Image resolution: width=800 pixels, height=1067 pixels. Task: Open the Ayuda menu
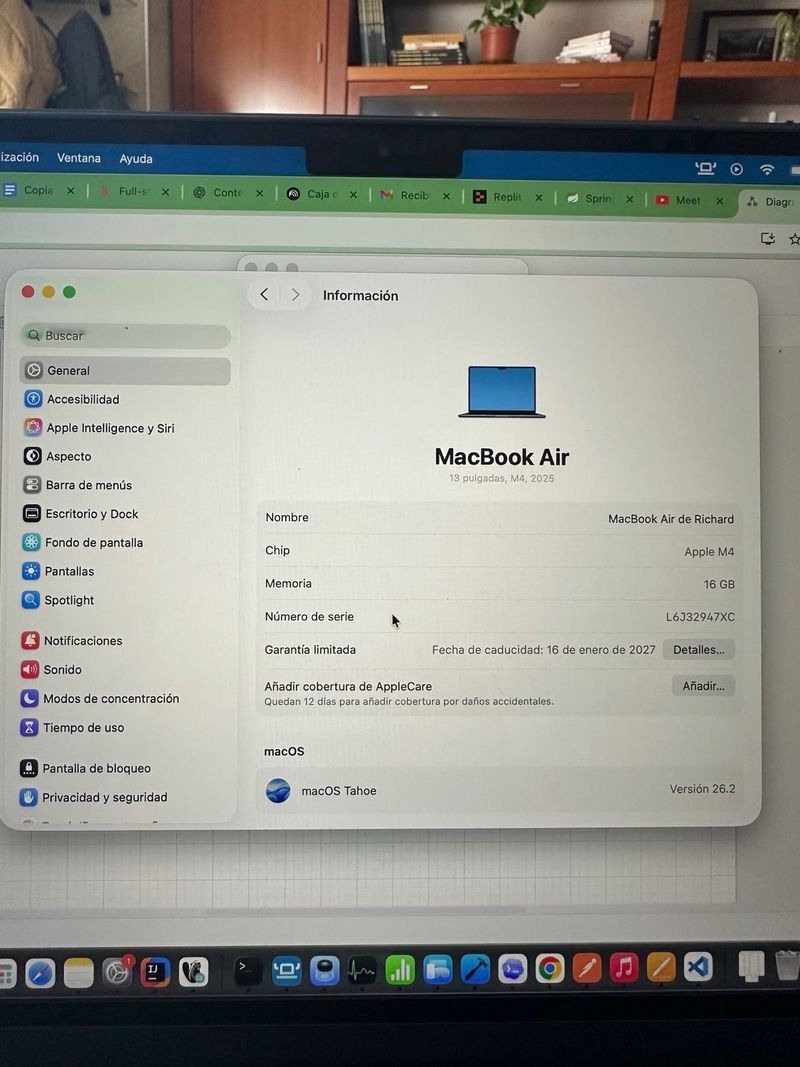(x=136, y=159)
